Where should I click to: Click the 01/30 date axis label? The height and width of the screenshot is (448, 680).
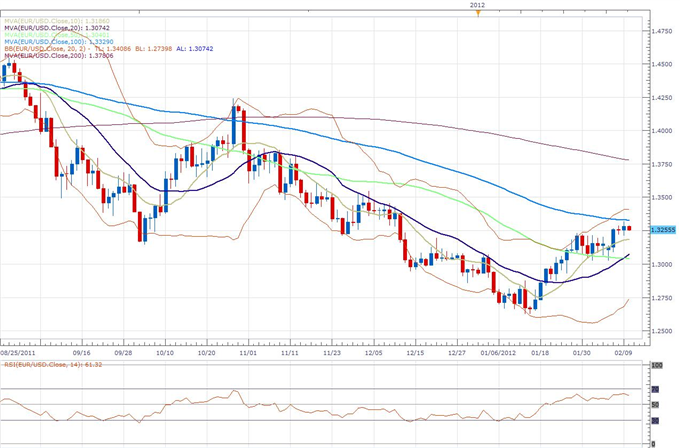point(582,353)
